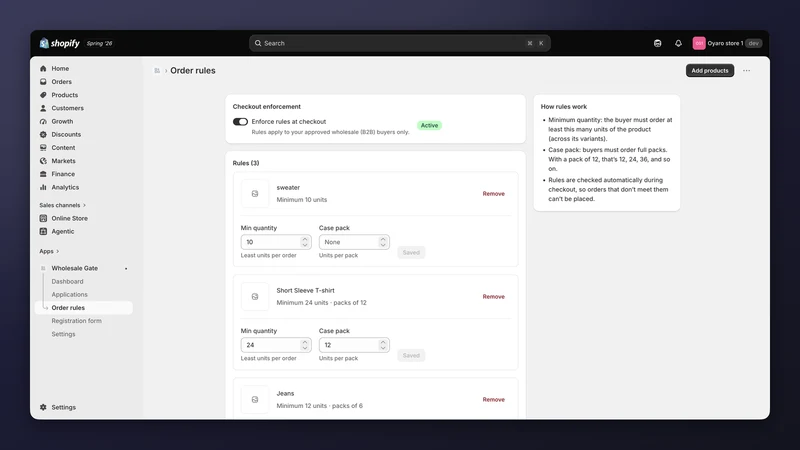
Task: Click Minimum 24 units · packs of 12 text
Action: 321,303
